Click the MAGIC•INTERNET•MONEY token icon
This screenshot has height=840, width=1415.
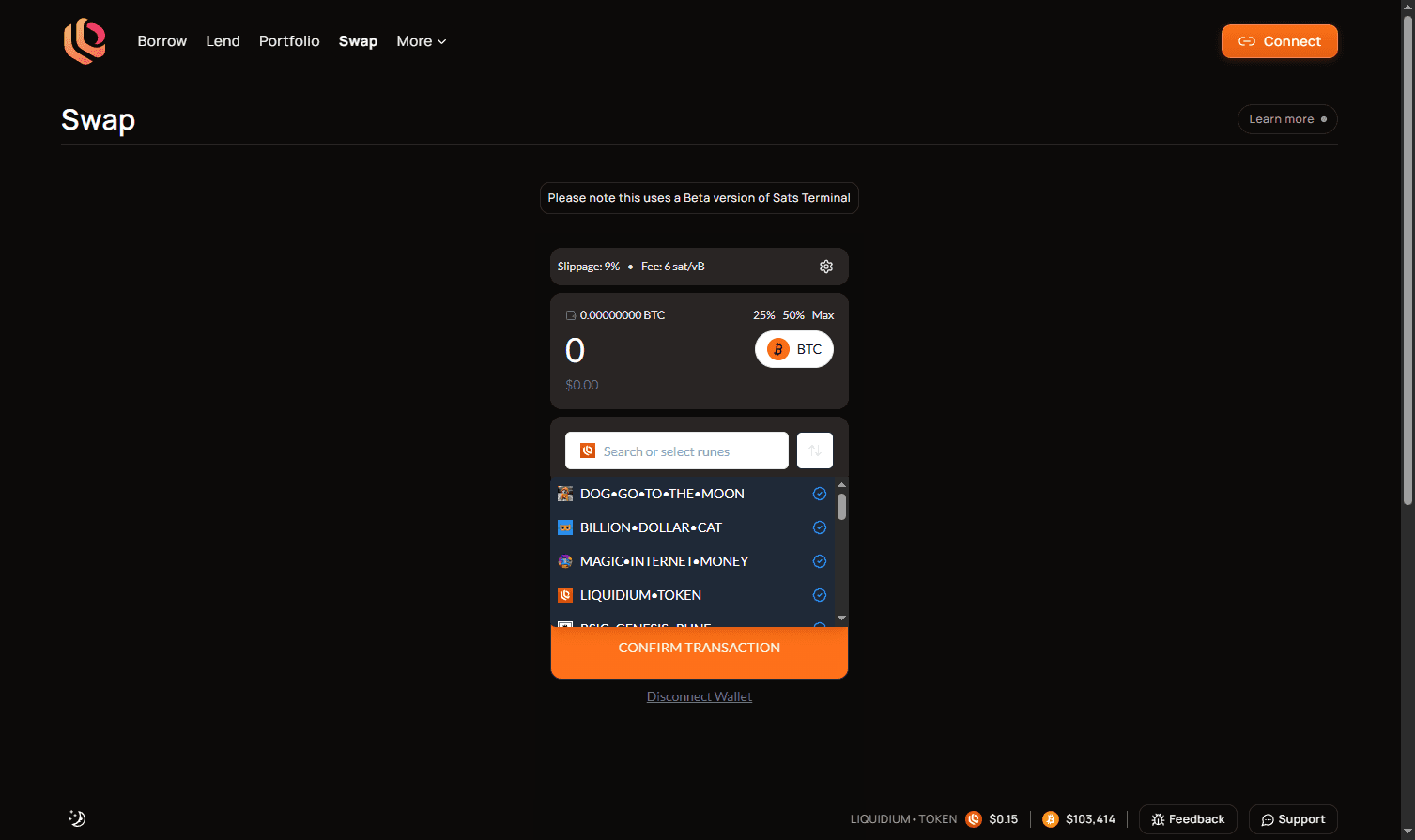(565, 561)
